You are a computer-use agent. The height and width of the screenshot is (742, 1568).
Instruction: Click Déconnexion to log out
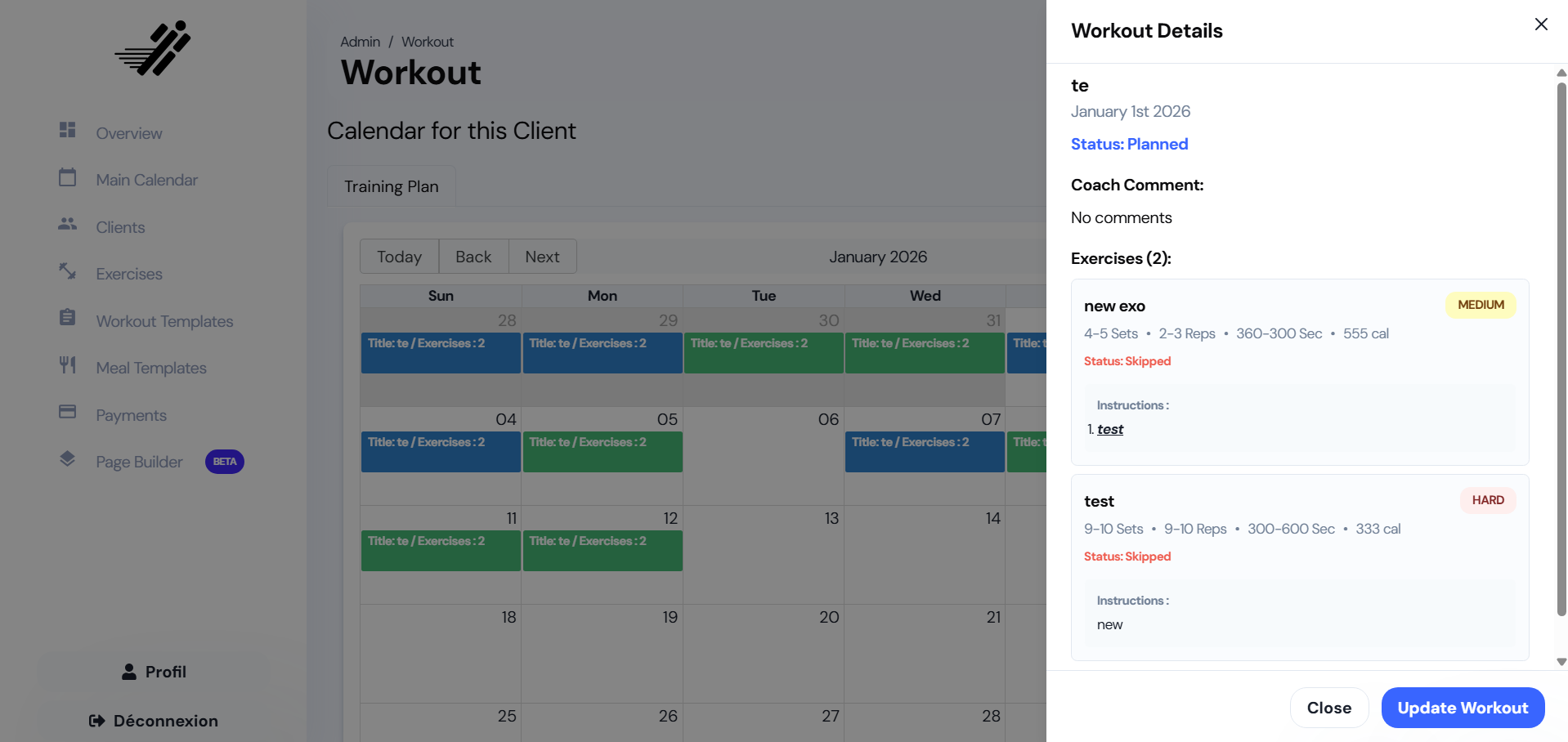click(154, 721)
